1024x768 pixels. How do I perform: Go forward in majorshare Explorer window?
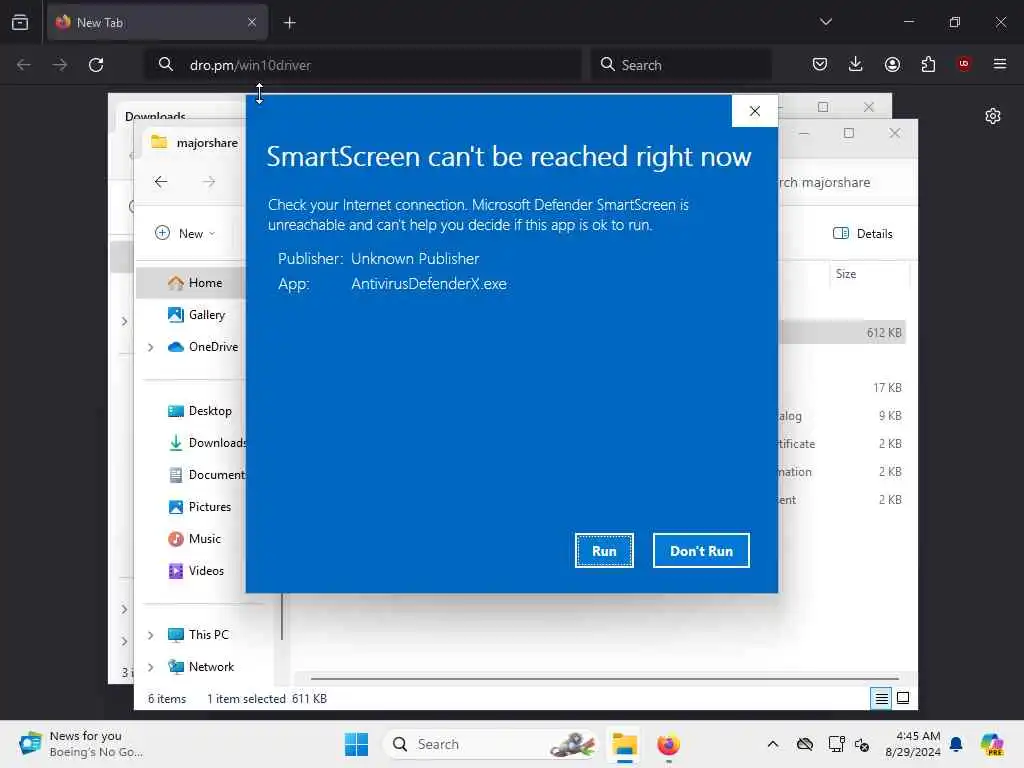tap(208, 182)
